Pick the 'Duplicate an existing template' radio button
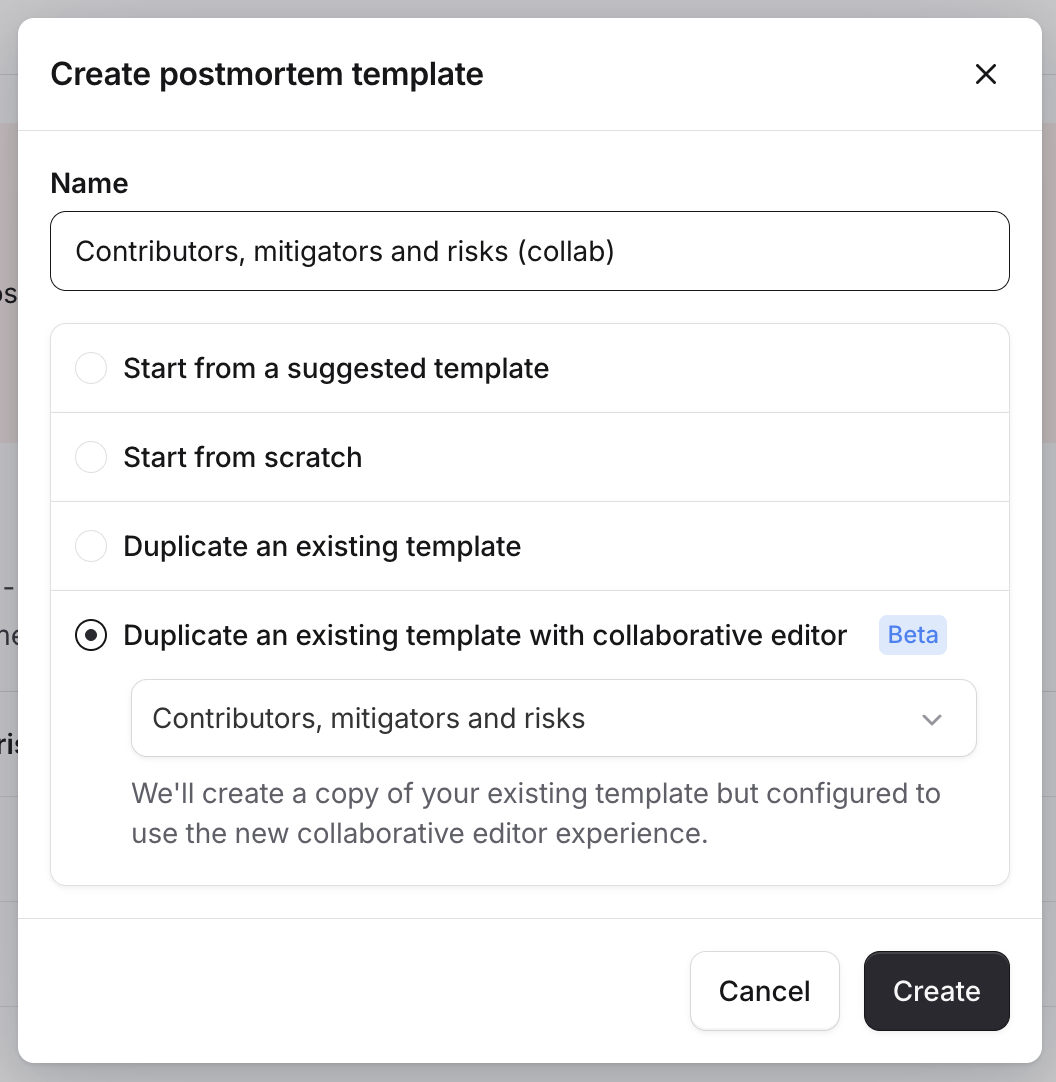The width and height of the screenshot is (1056, 1082). [91, 546]
